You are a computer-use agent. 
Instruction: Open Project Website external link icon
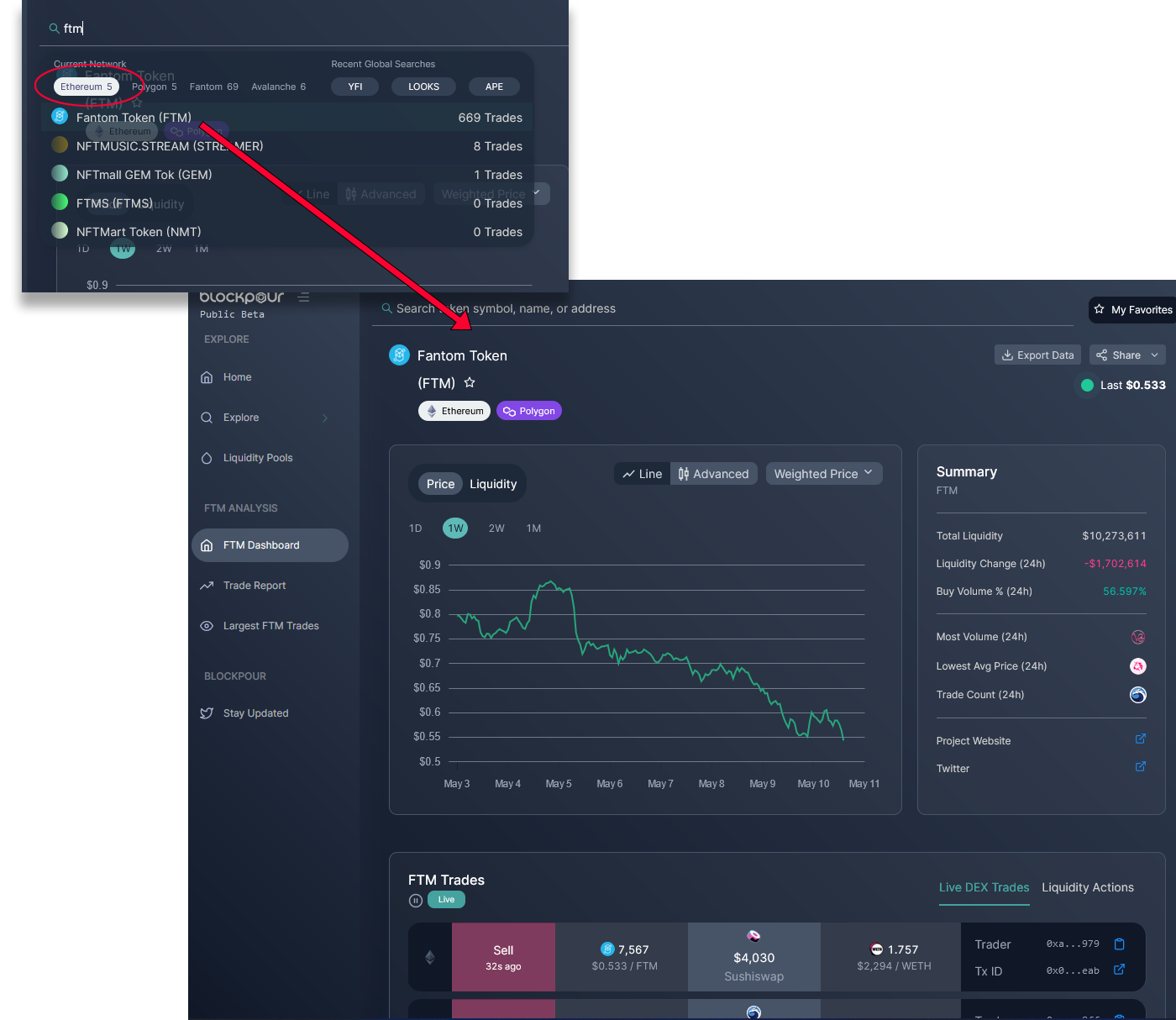click(1141, 739)
